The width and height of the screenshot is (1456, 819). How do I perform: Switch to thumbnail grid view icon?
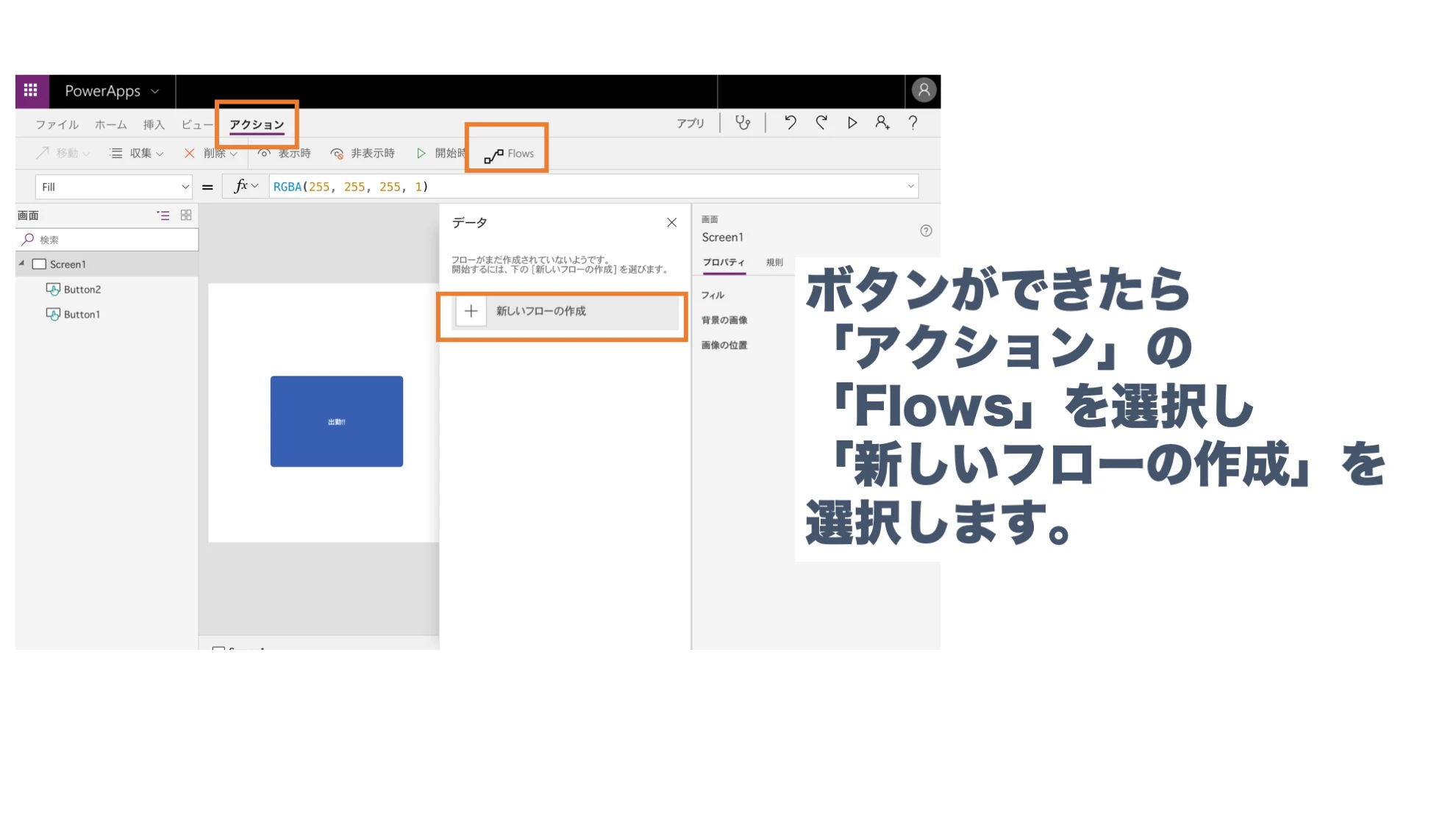click(186, 215)
